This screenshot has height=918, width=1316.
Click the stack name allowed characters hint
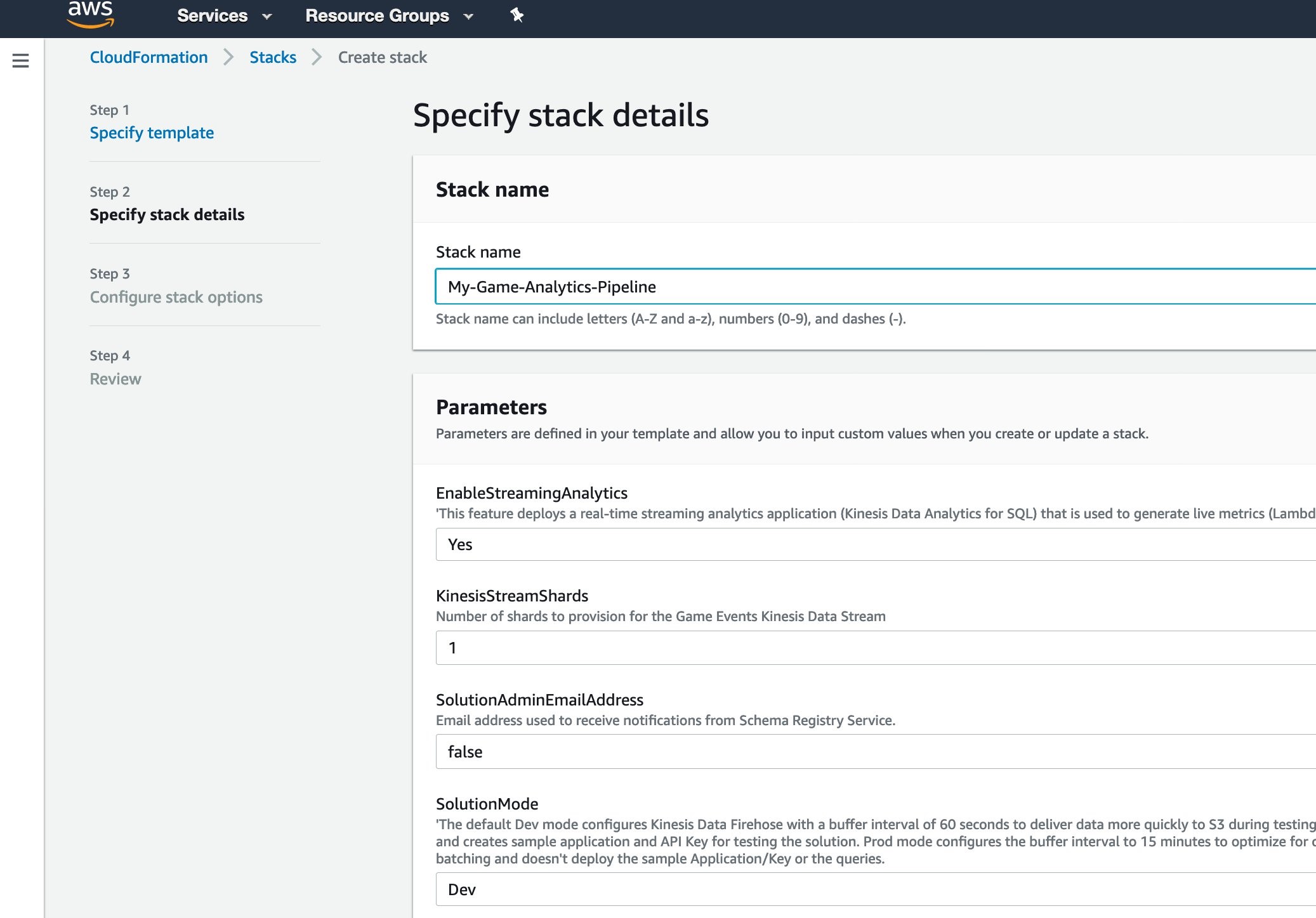[671, 318]
